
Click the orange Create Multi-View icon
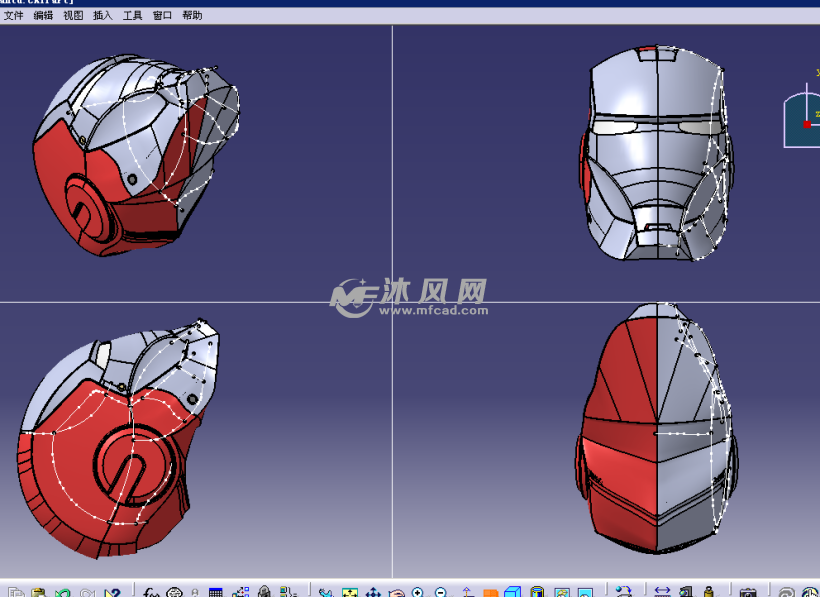491,592
